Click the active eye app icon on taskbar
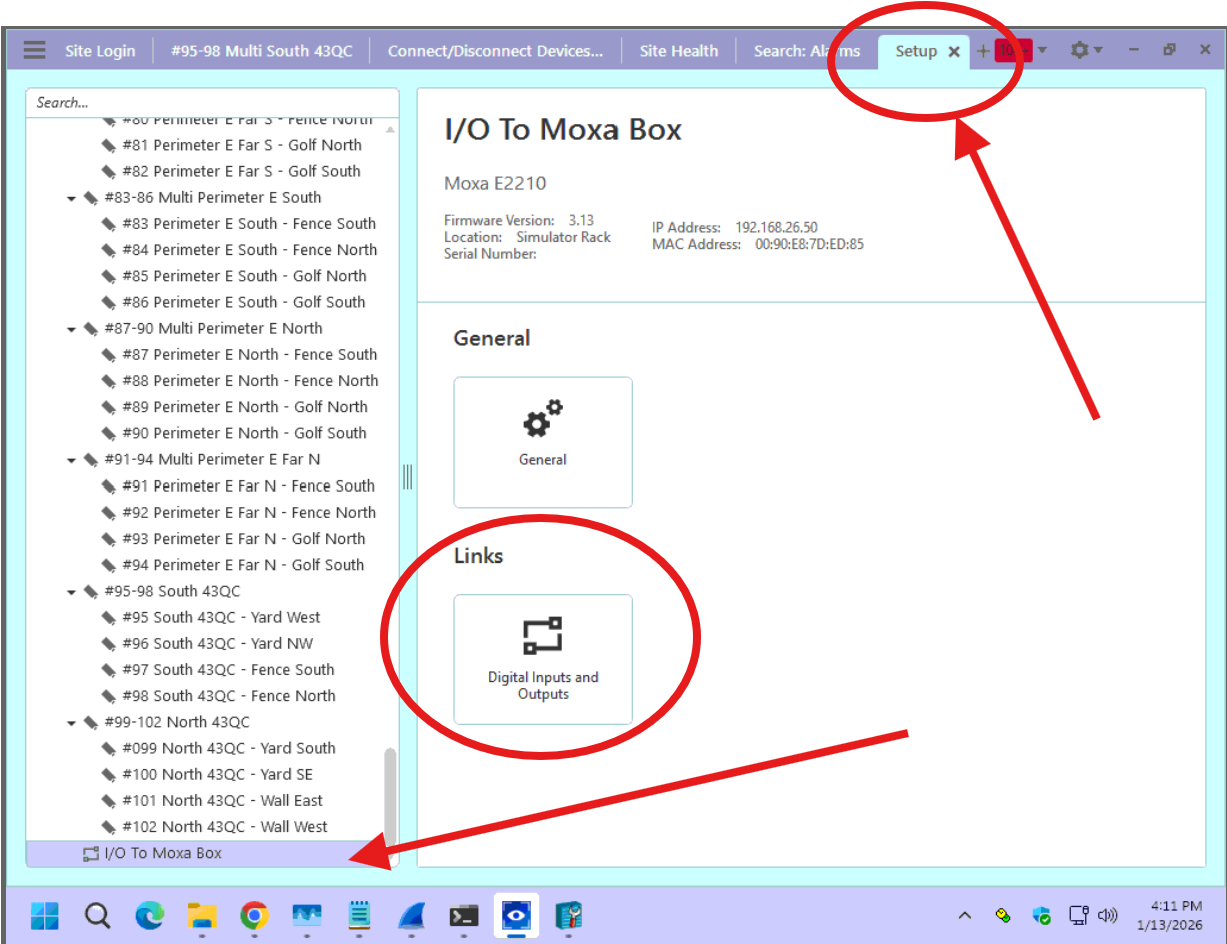The image size is (1227, 944). [516, 915]
